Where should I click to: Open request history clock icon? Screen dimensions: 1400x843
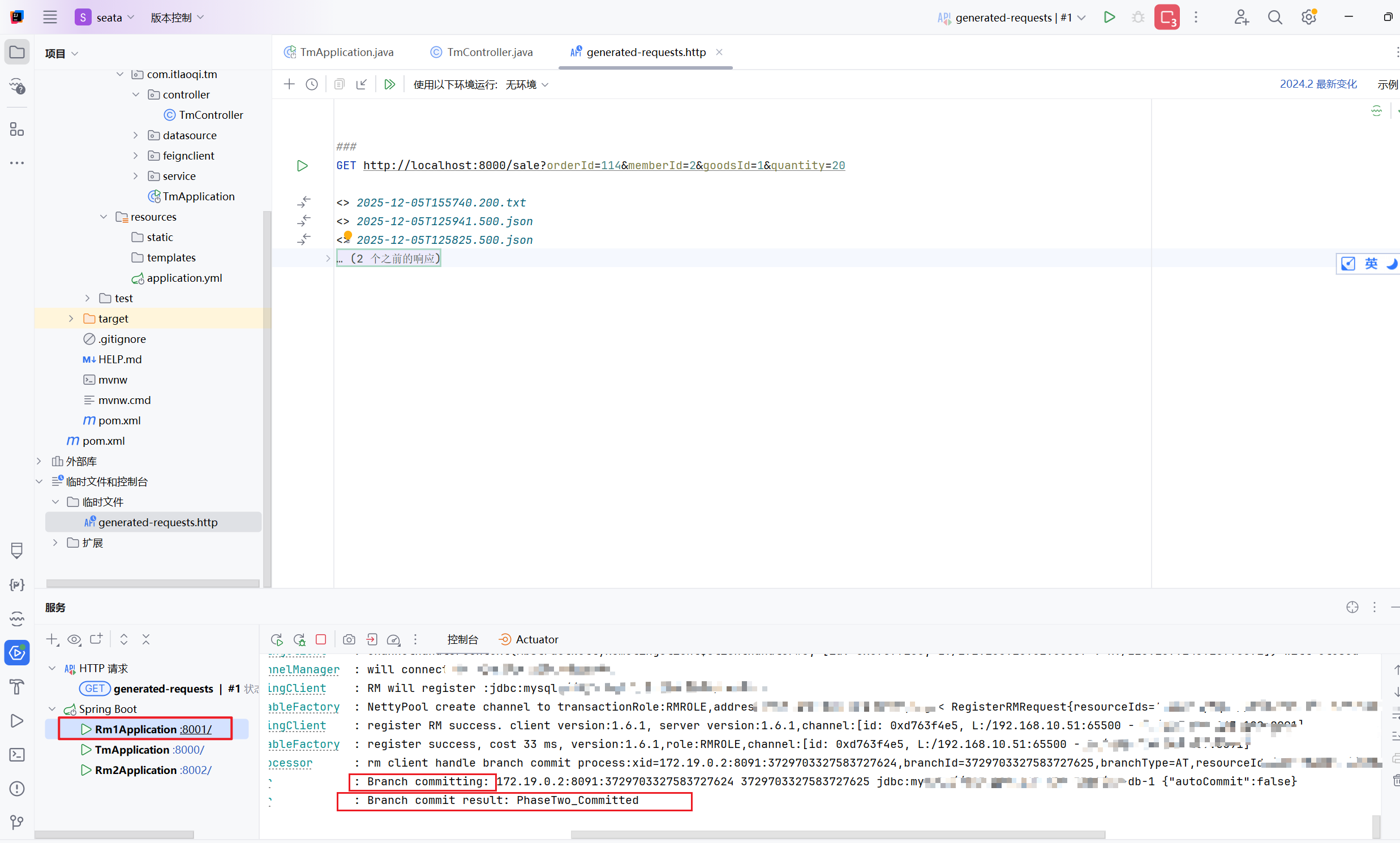[311, 85]
